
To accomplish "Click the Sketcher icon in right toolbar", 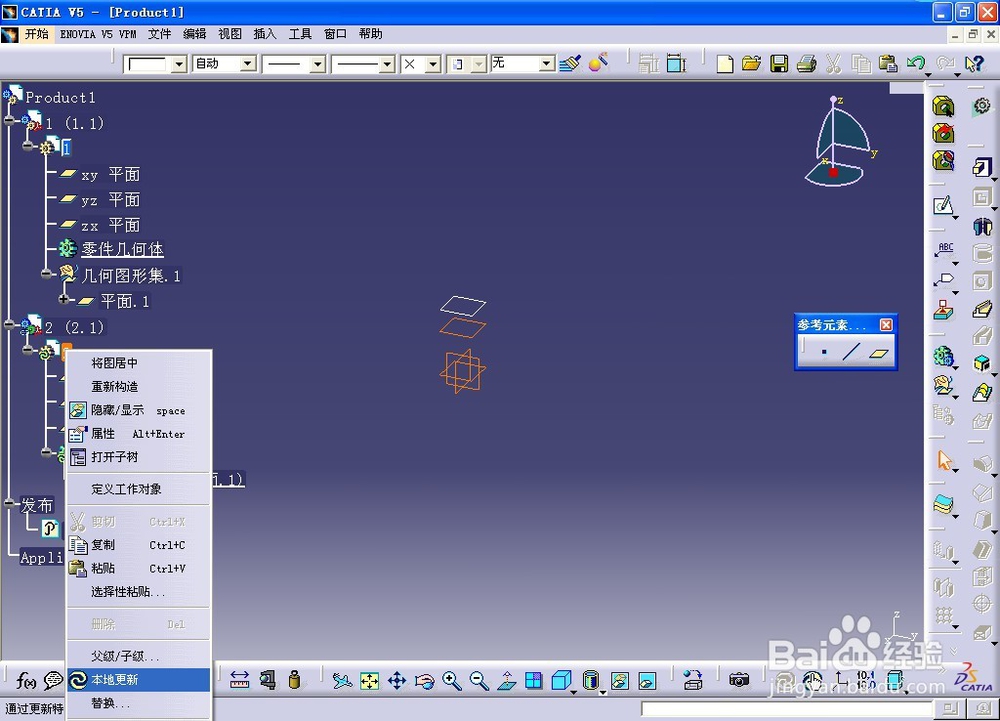I will [943, 205].
